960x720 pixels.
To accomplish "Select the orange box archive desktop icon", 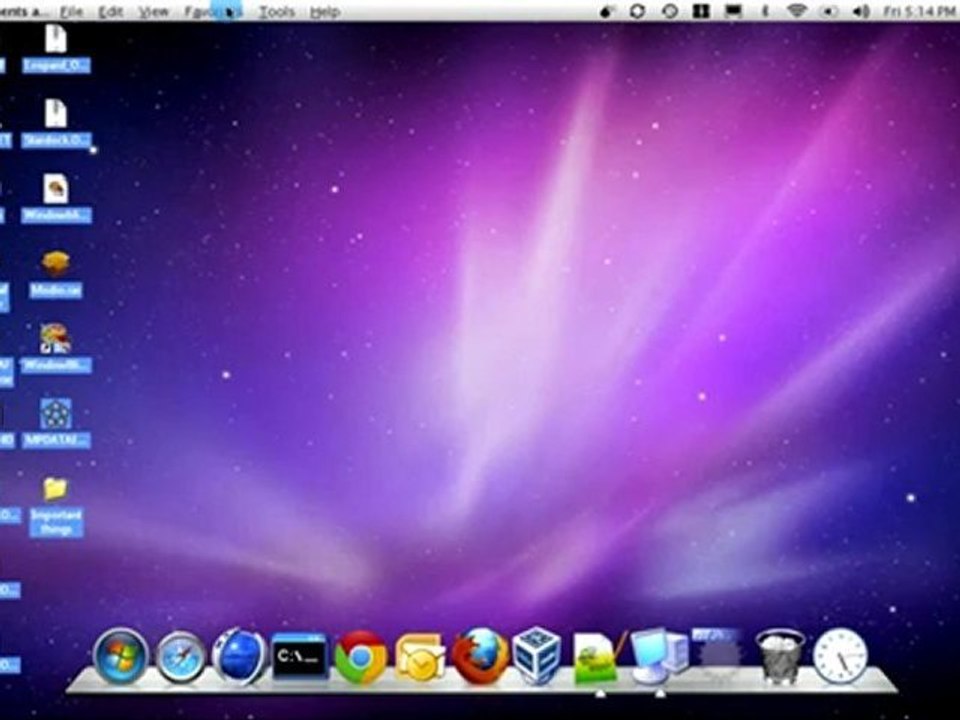I will [56, 274].
